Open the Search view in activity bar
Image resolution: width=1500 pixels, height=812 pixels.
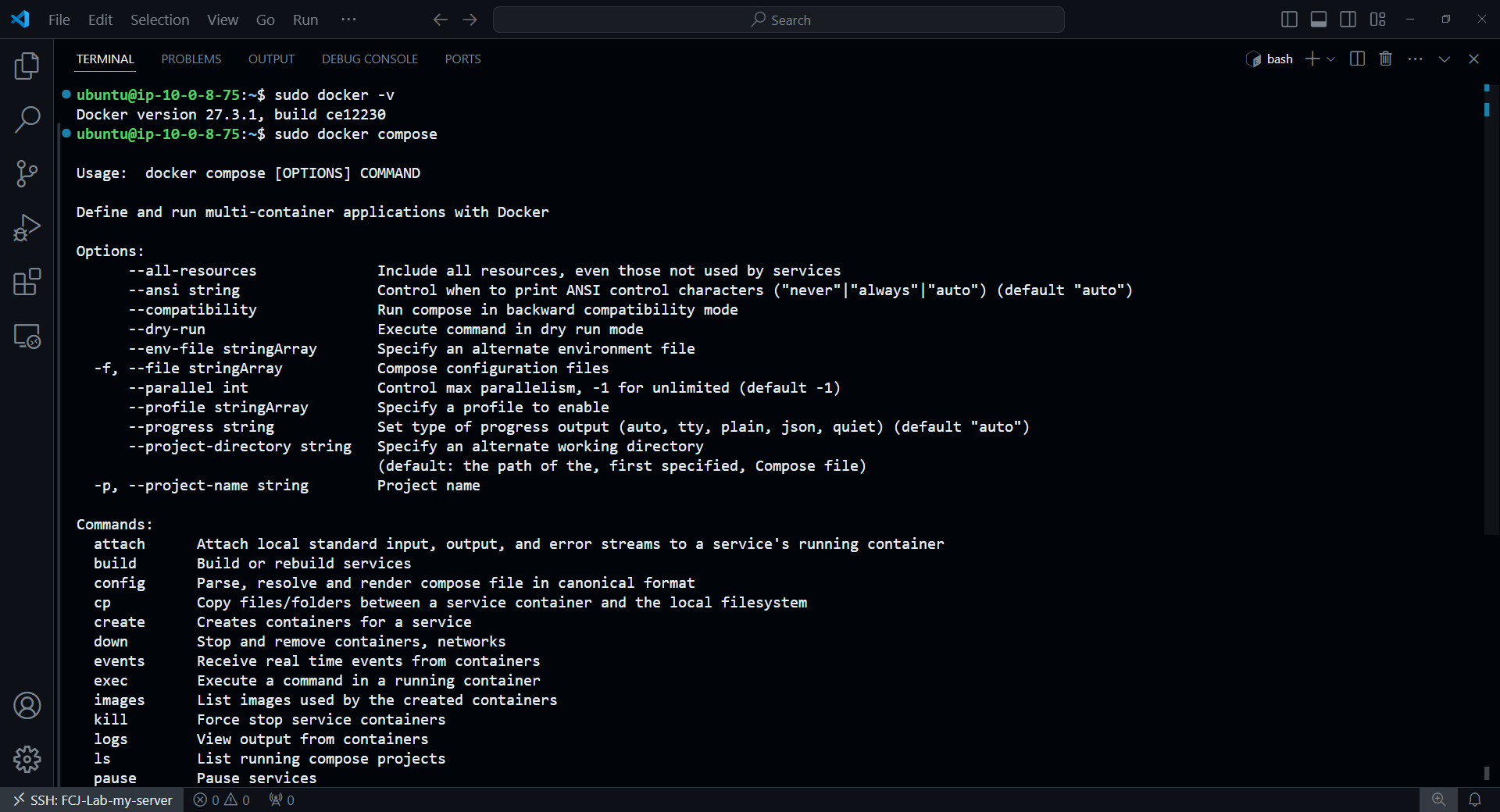coord(27,119)
